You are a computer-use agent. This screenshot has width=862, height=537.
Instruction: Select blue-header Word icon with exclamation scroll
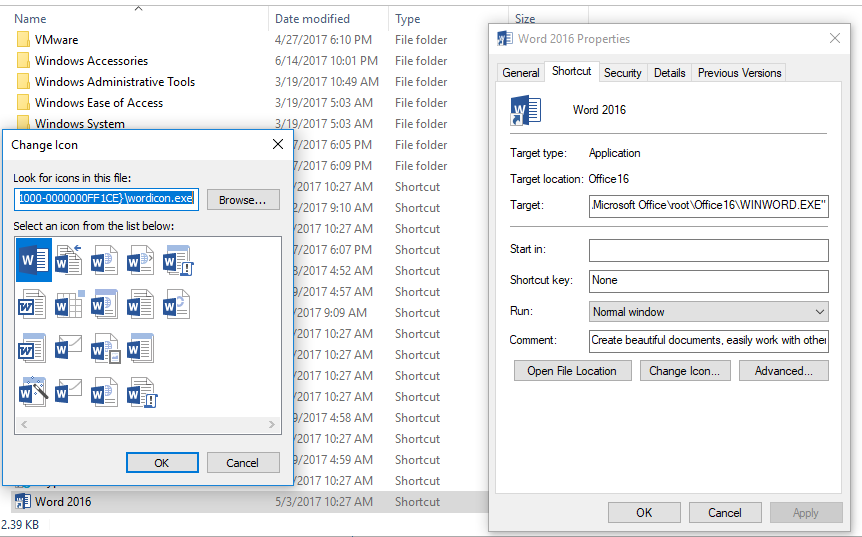point(177,260)
